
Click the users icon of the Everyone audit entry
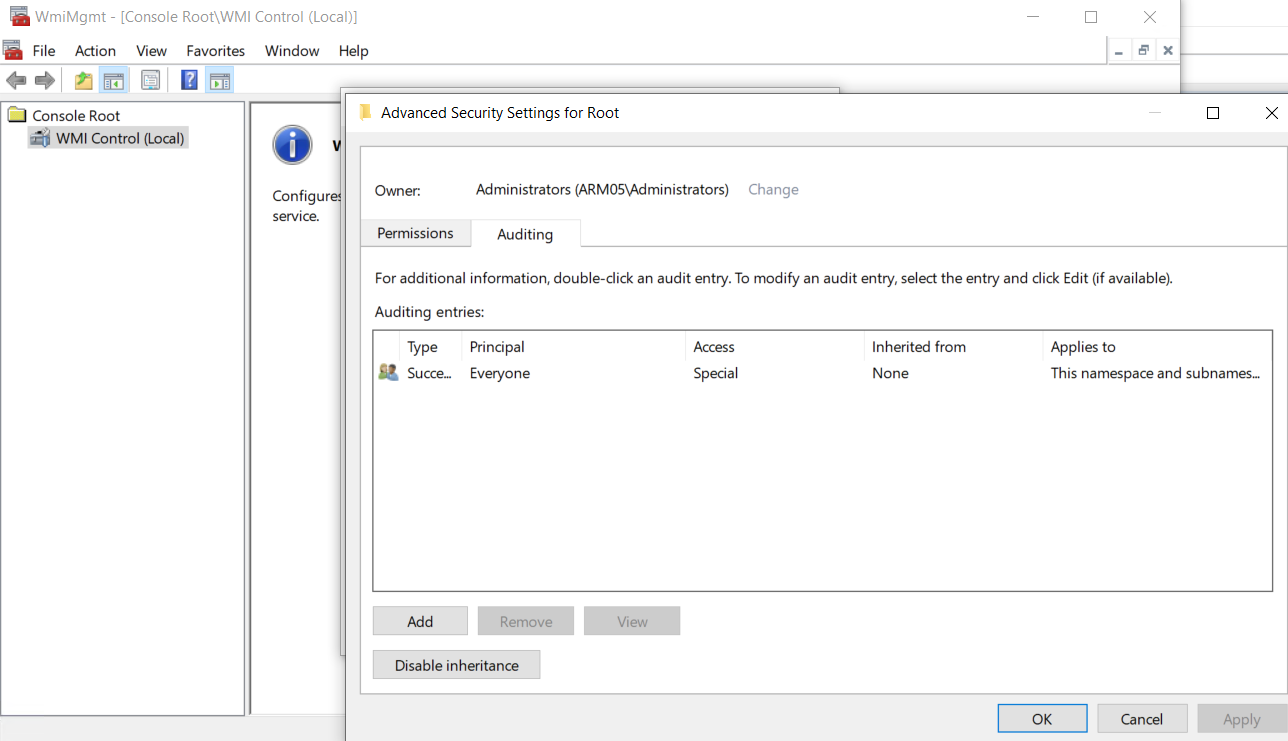388,373
